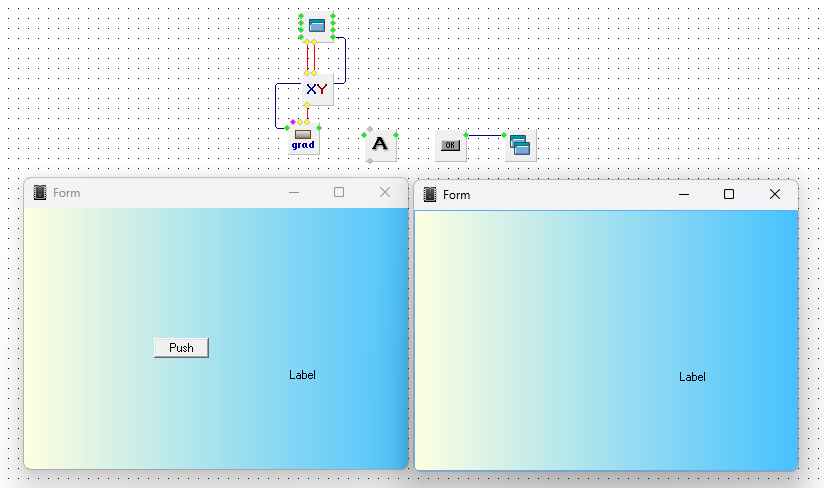Click the OK button node

tap(450, 145)
